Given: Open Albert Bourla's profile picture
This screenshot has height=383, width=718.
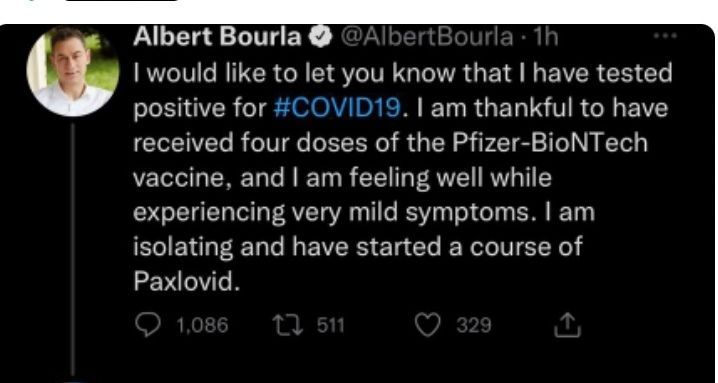Looking at the screenshot, I should tap(73, 71).
